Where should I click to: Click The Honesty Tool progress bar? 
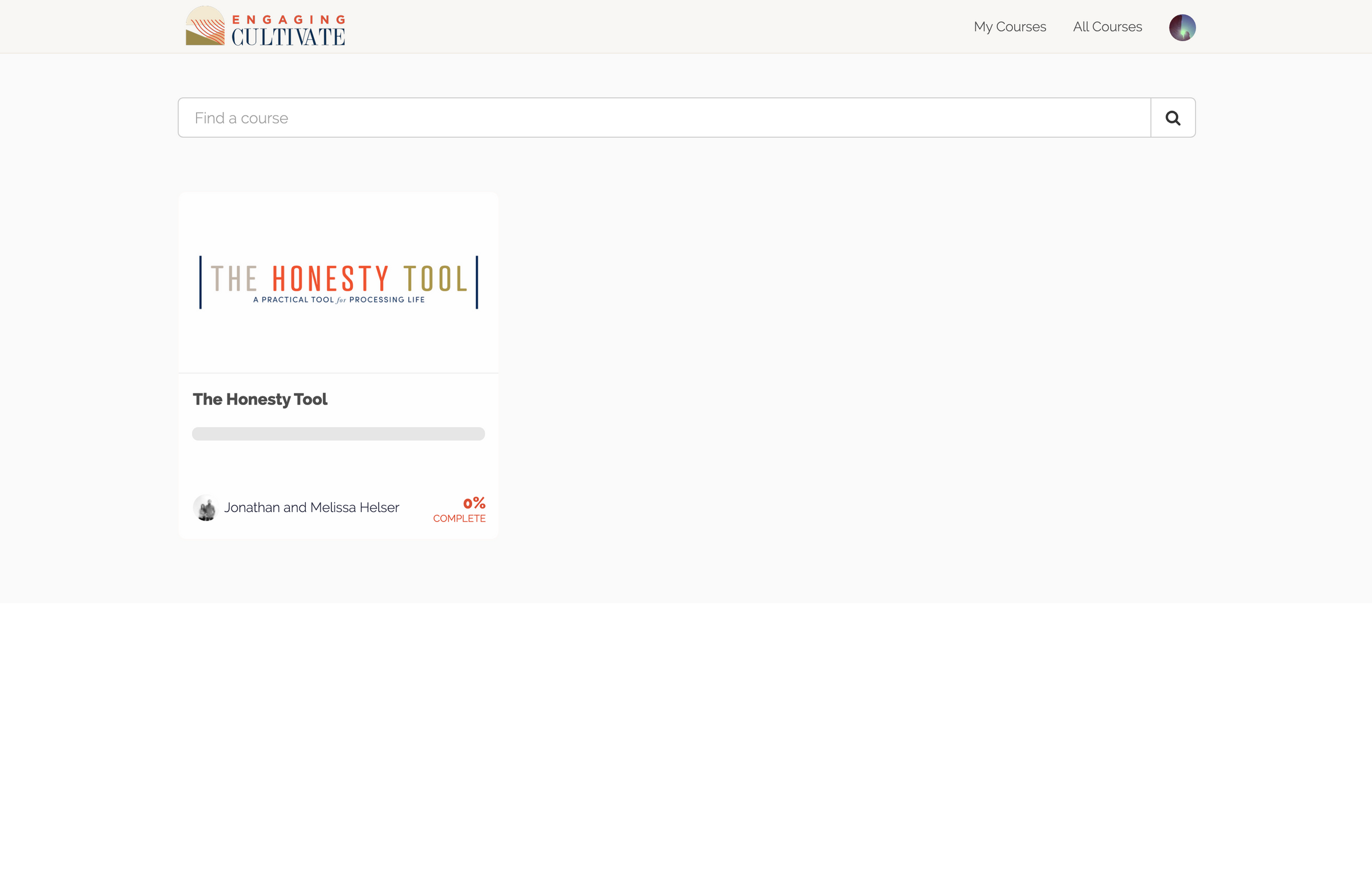[x=338, y=434]
